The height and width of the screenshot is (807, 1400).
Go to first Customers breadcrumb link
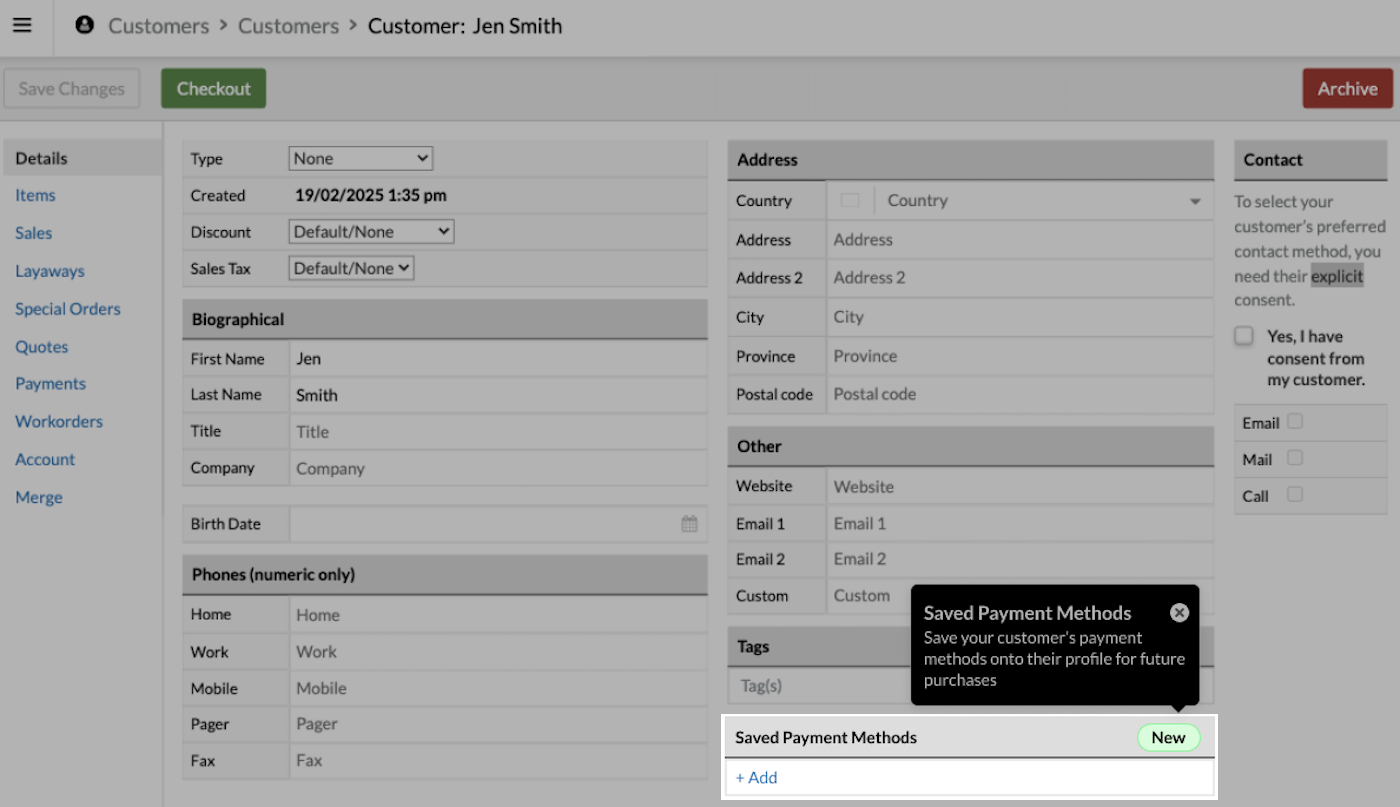click(159, 26)
